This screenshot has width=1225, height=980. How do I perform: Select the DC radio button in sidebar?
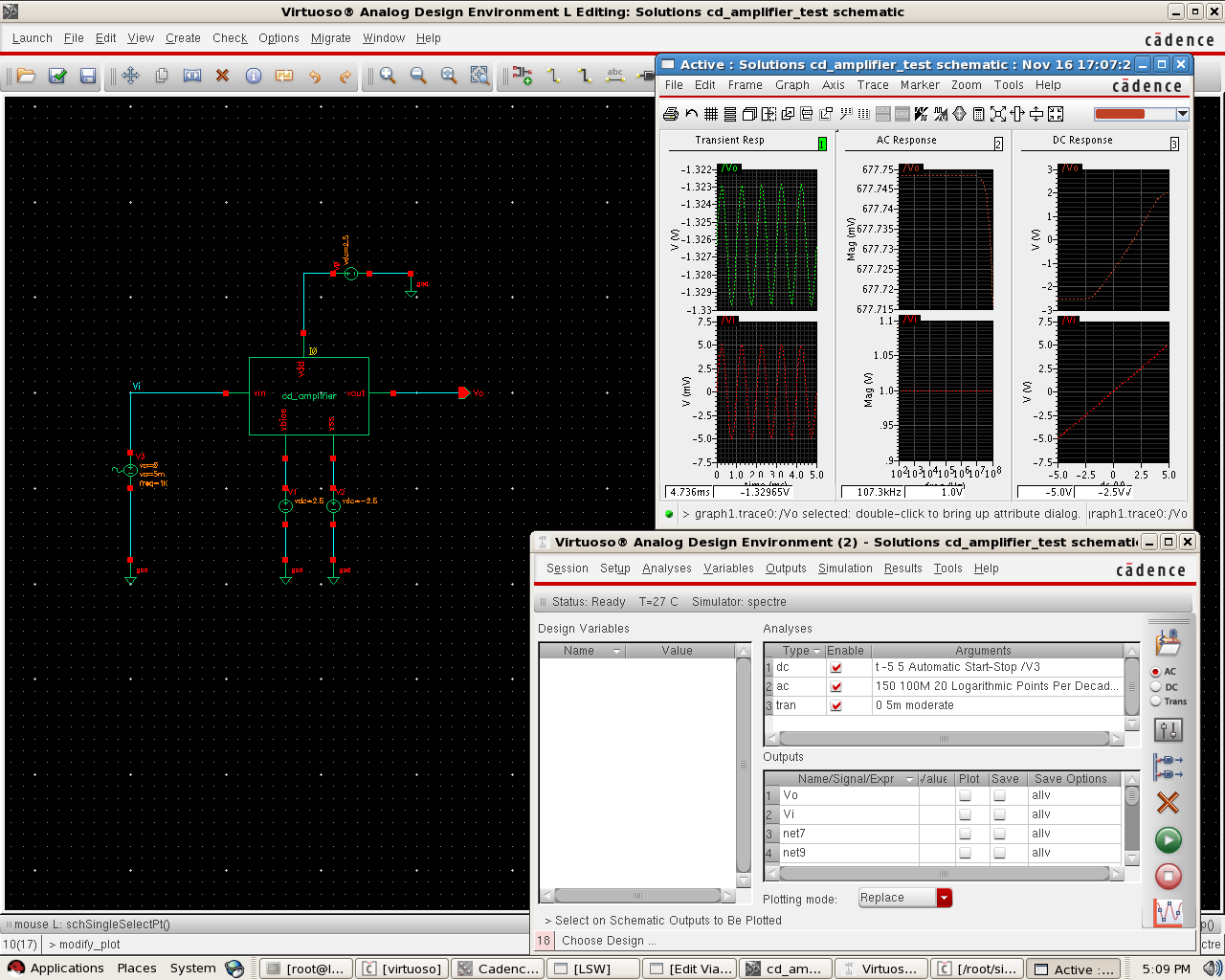click(x=1155, y=687)
